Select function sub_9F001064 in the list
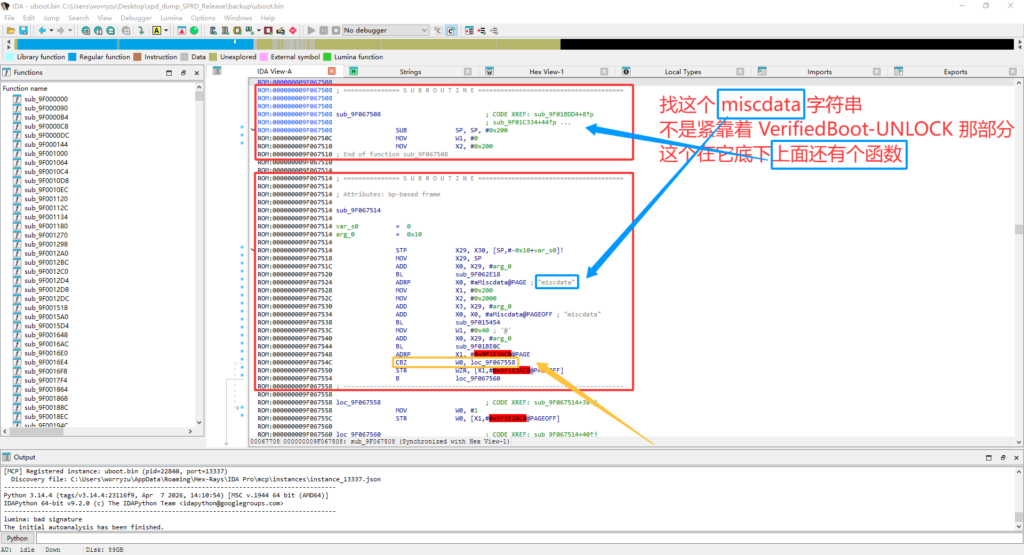1024x555 pixels. (46, 163)
